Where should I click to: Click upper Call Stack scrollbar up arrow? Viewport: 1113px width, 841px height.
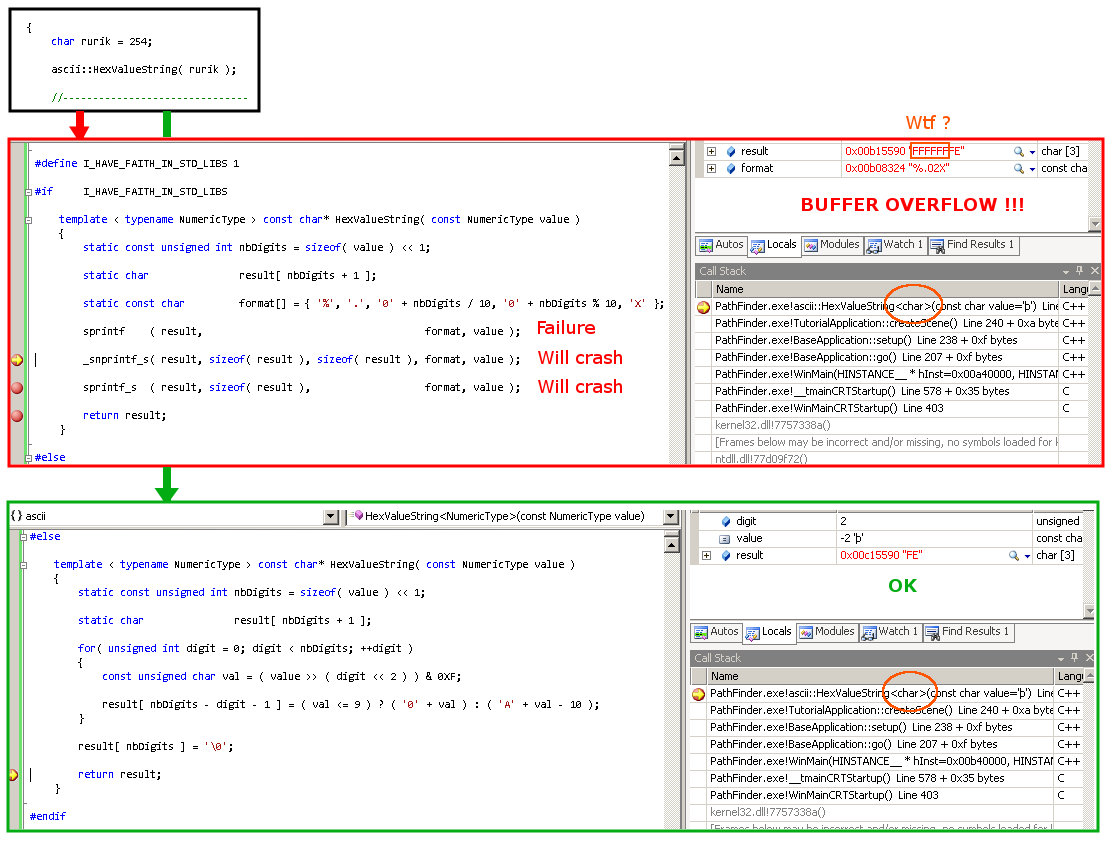point(1095,290)
